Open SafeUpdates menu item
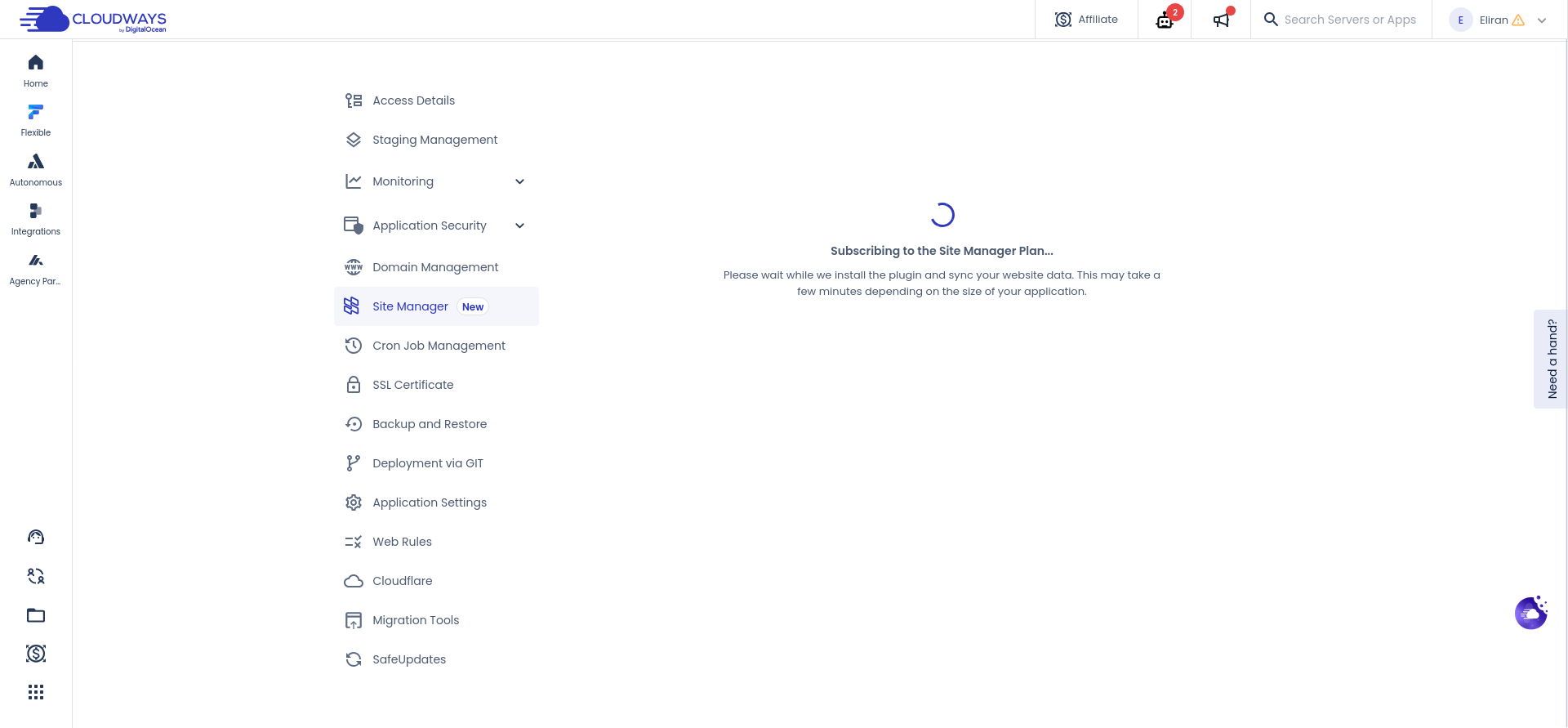The width and height of the screenshot is (1568, 728). click(437, 659)
